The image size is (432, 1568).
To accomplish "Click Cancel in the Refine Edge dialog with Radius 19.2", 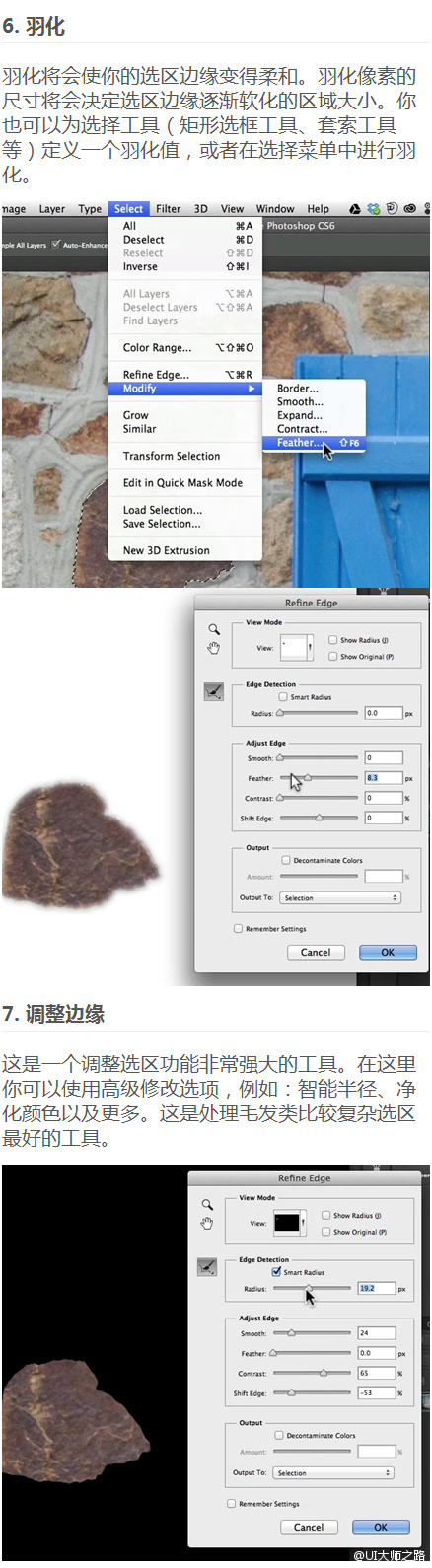I will [309, 1527].
